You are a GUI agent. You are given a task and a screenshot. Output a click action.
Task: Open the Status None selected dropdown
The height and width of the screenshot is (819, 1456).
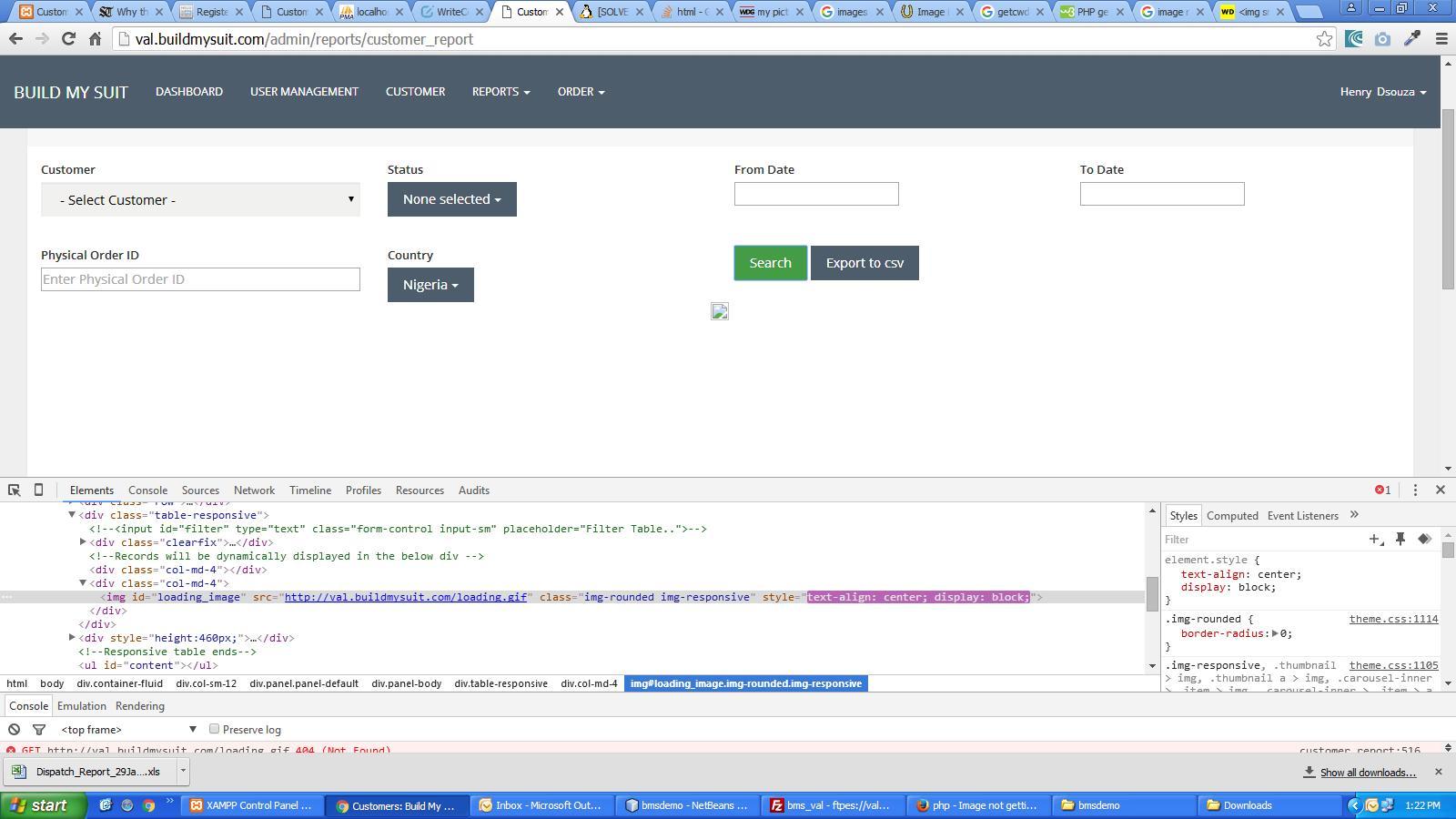(x=452, y=199)
